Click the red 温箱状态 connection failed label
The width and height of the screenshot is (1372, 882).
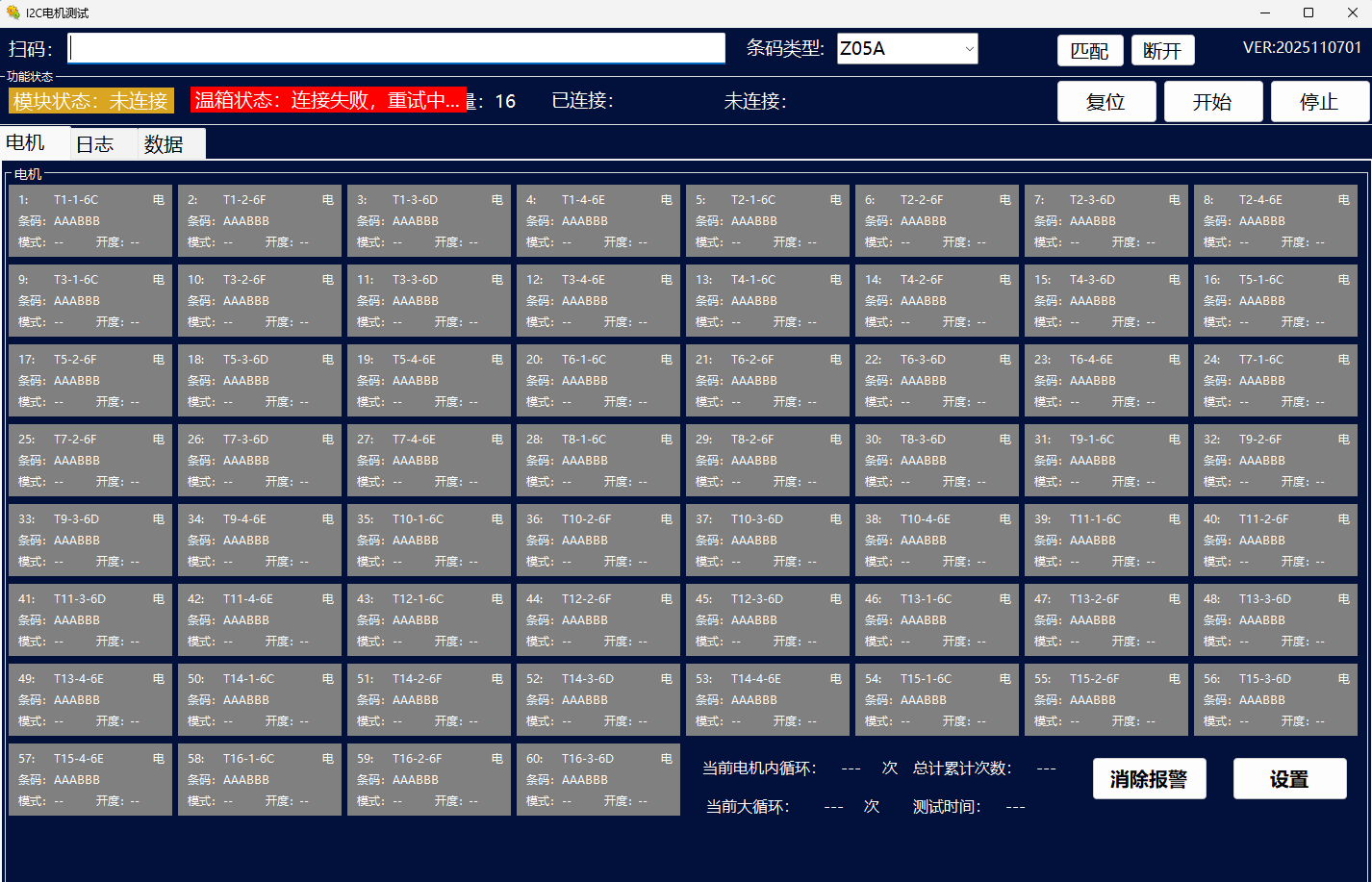coord(328,101)
